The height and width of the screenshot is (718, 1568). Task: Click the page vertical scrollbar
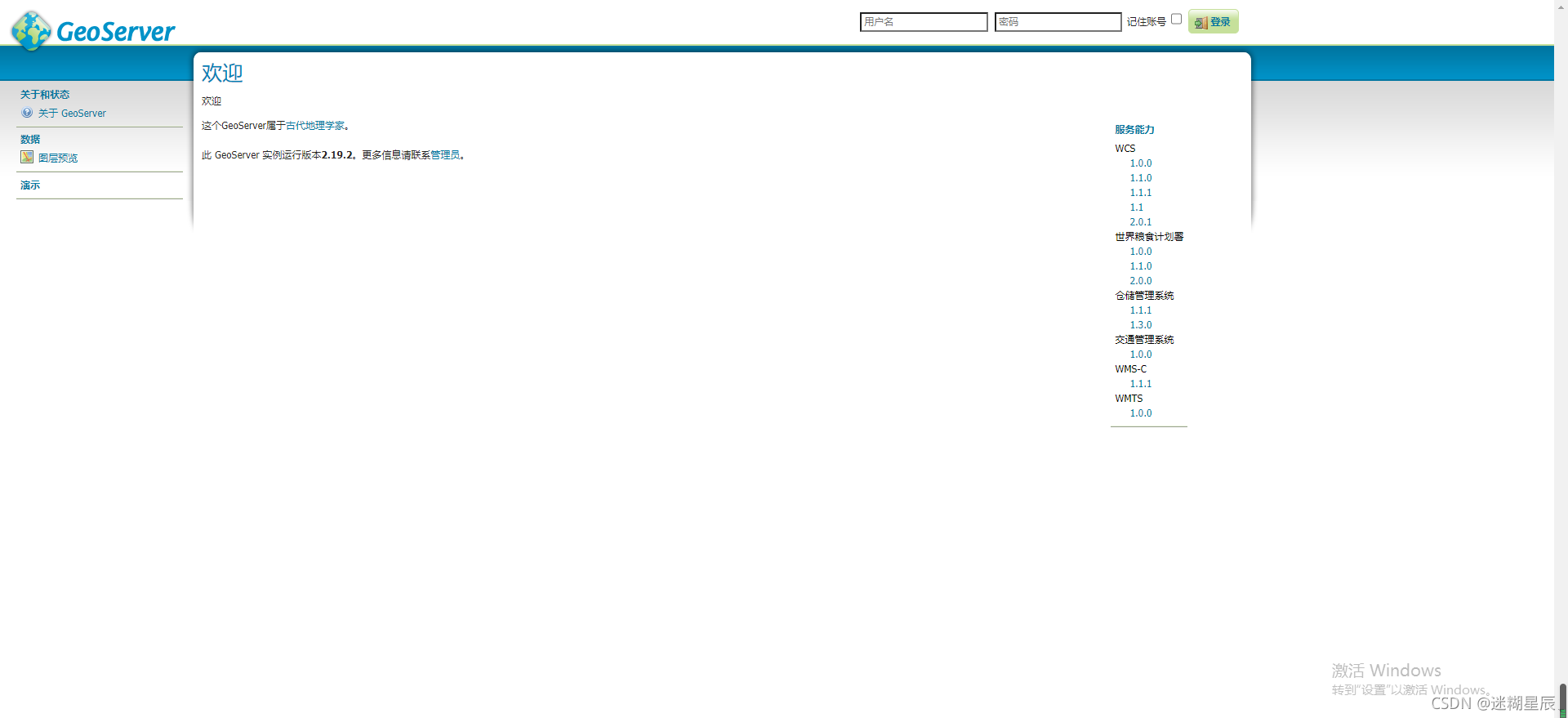click(1561, 359)
